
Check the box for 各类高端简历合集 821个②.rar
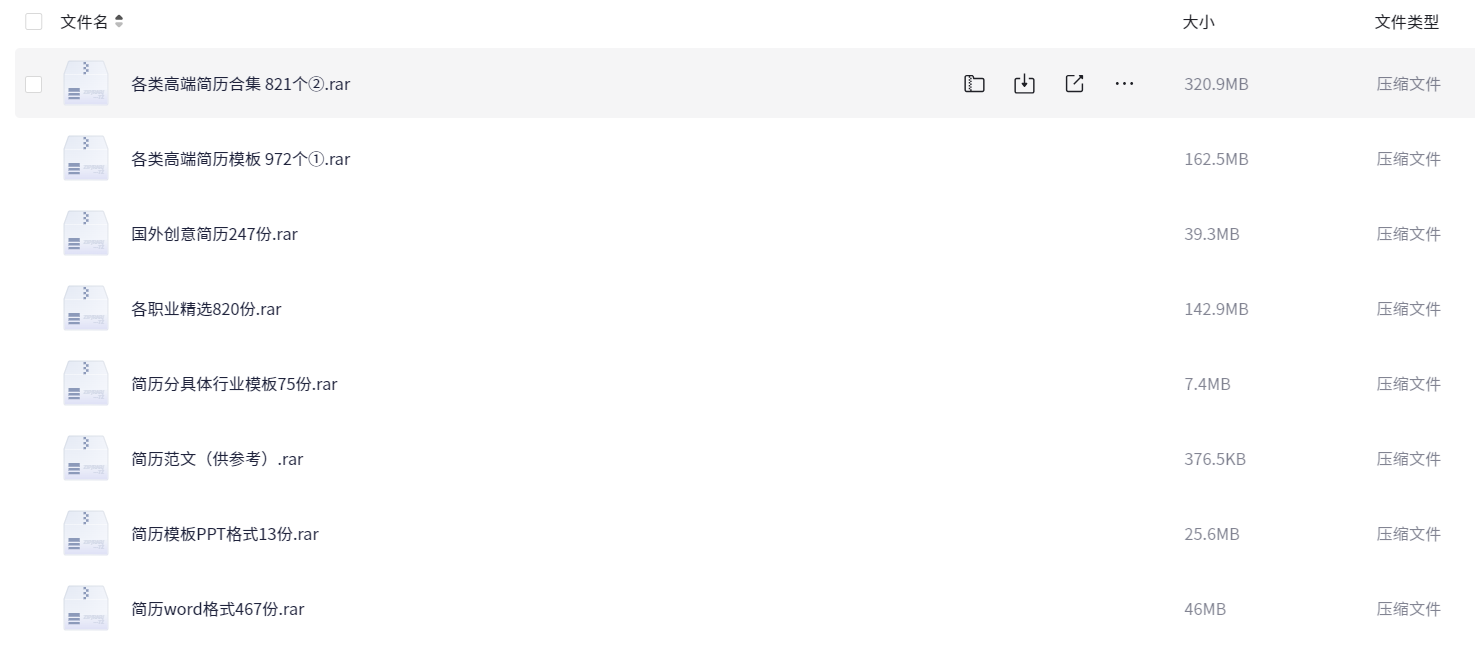34,84
